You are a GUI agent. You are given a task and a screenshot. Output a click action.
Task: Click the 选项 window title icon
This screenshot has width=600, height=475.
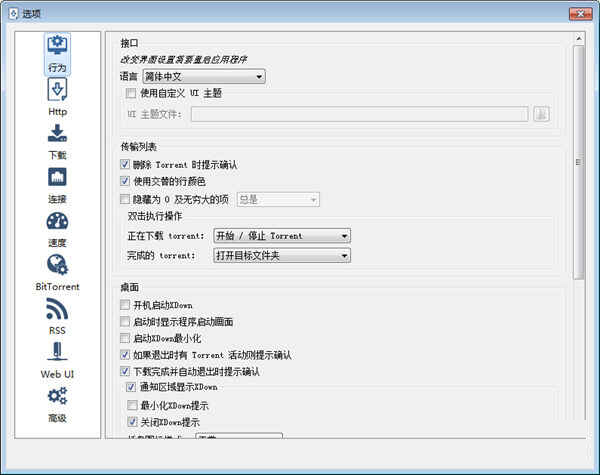13,14
